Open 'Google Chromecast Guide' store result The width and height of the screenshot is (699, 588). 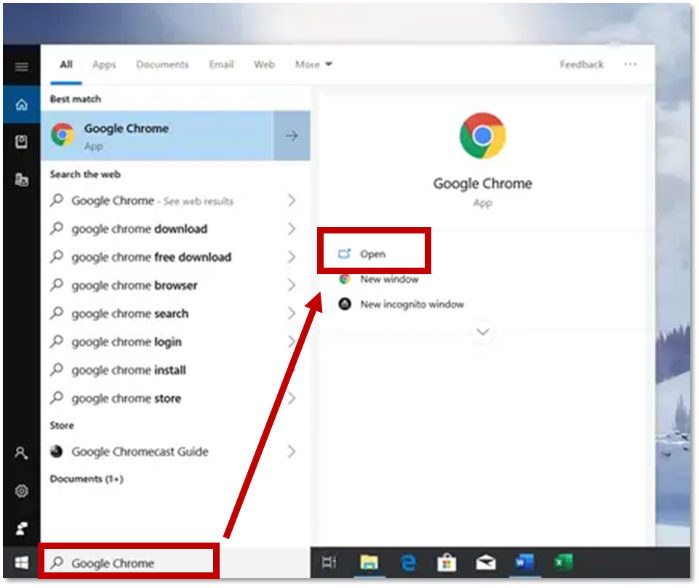(x=140, y=452)
